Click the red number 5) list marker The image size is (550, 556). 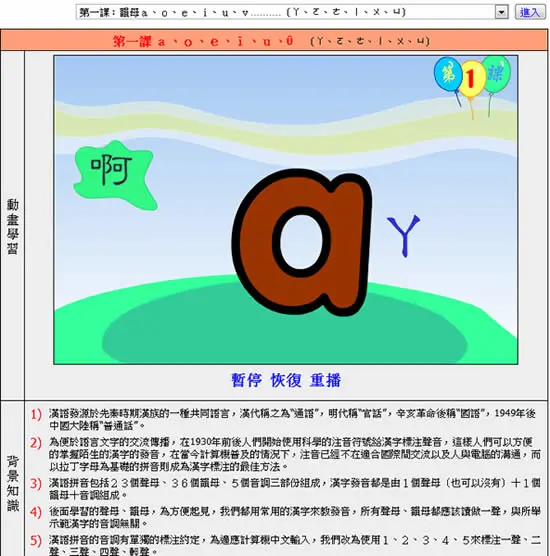pos(36,540)
